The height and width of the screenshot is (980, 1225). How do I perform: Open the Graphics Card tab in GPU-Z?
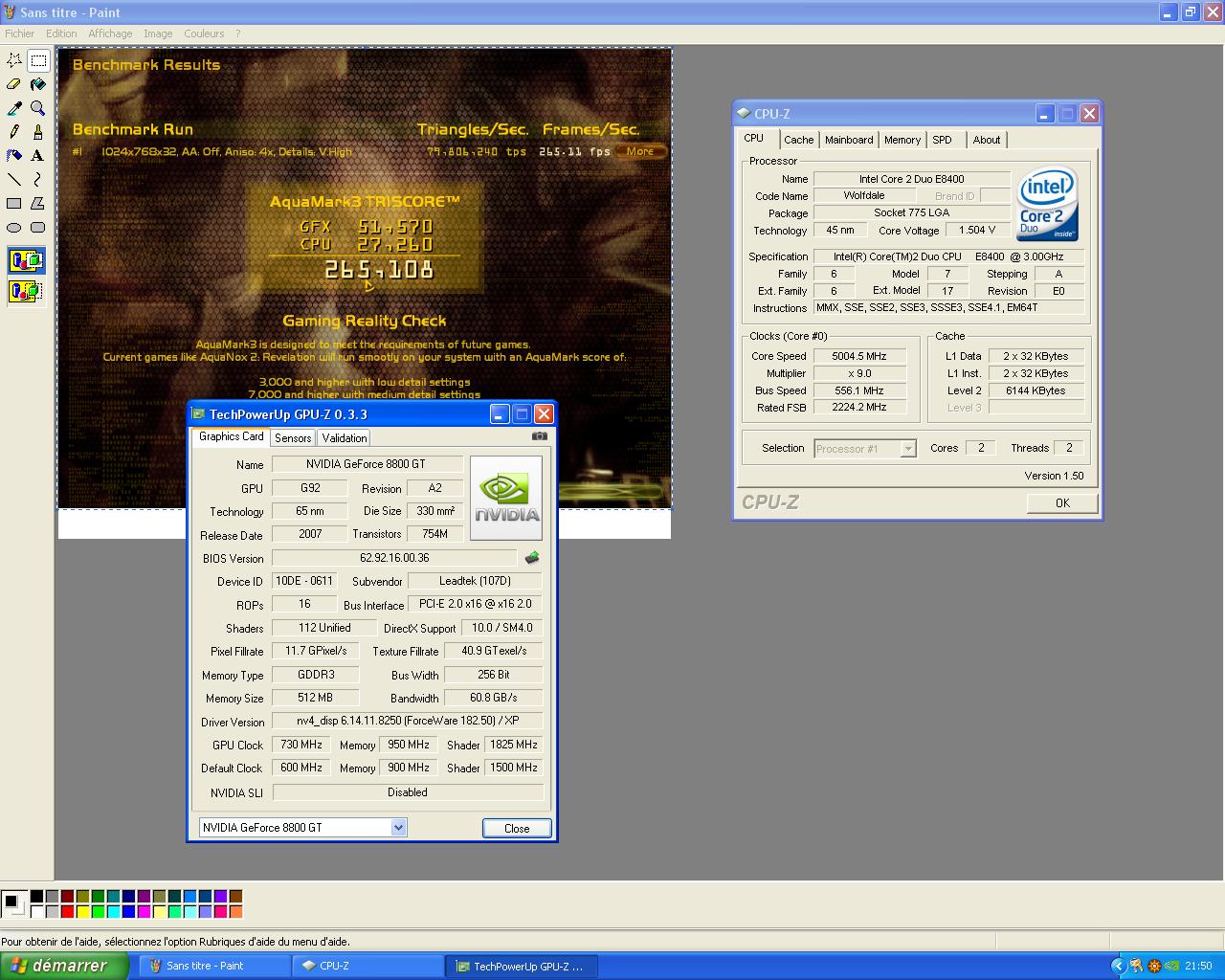(x=231, y=436)
